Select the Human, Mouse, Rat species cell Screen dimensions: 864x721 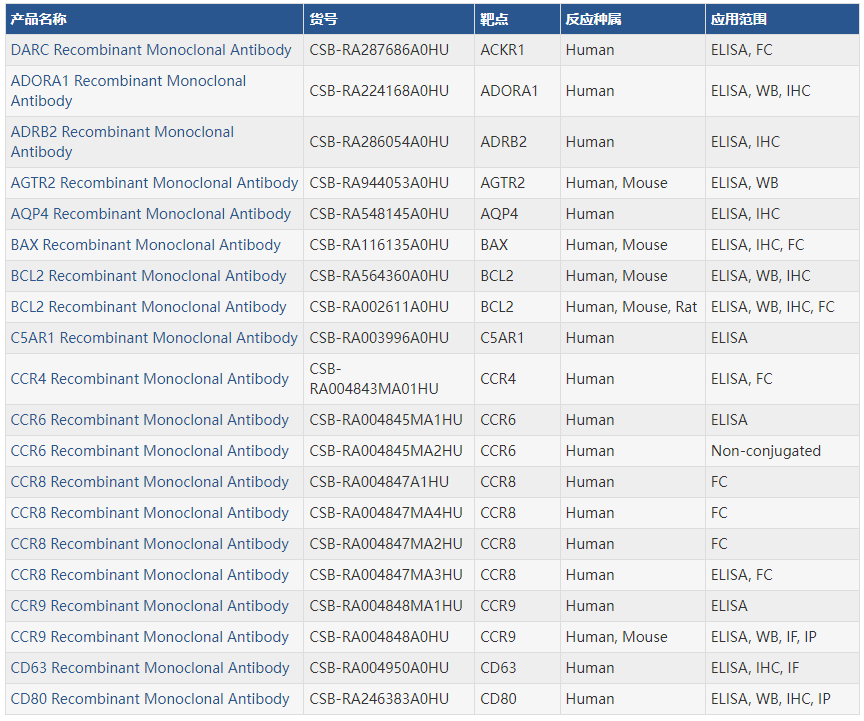[x=631, y=307]
